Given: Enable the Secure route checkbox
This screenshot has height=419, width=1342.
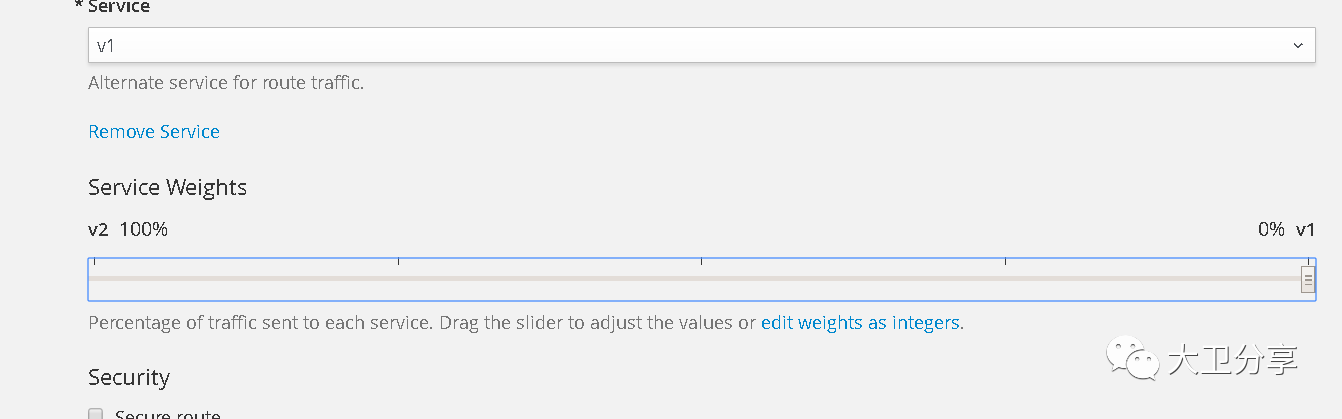Looking at the screenshot, I should [96, 414].
